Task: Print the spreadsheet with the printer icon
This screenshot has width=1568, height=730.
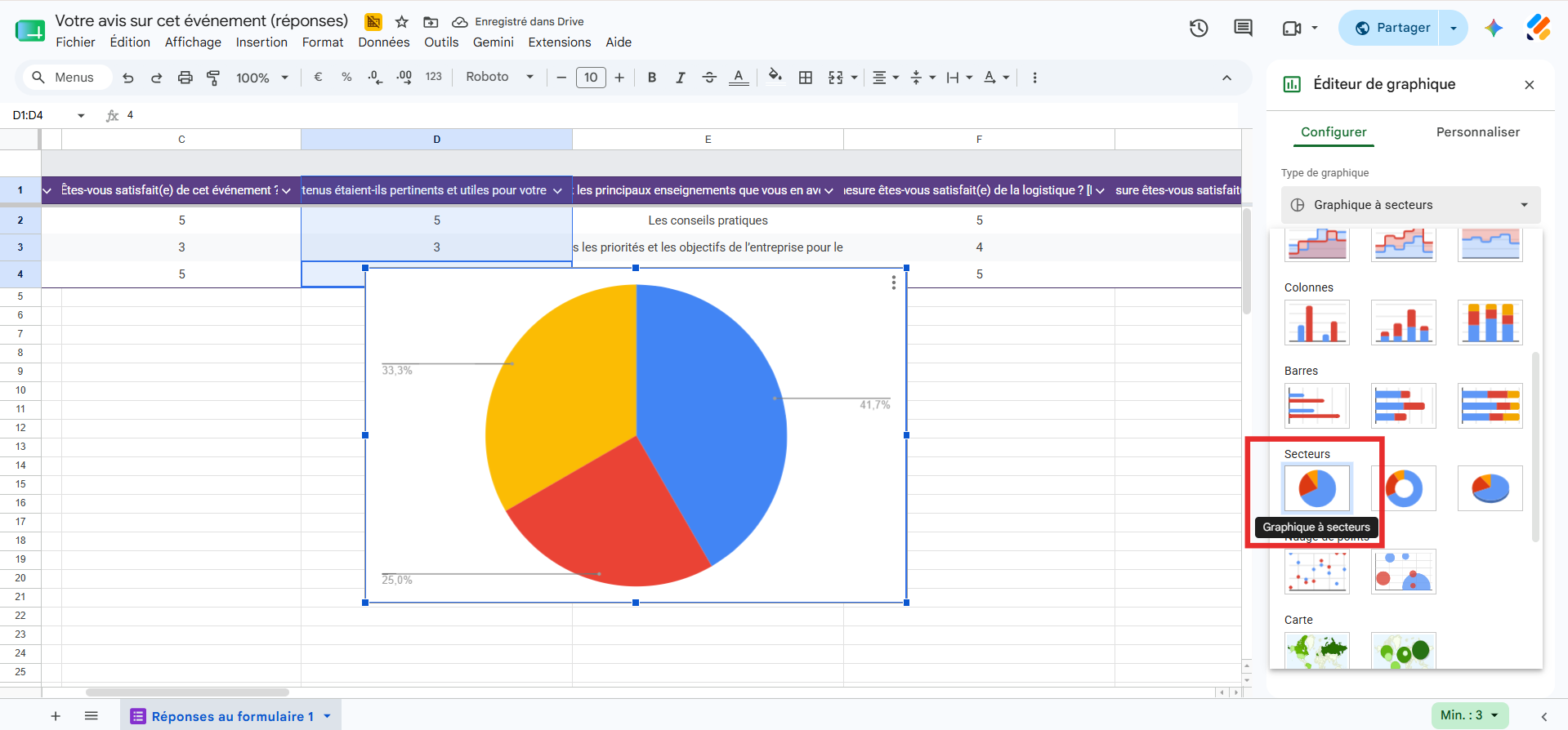Action: tap(185, 78)
